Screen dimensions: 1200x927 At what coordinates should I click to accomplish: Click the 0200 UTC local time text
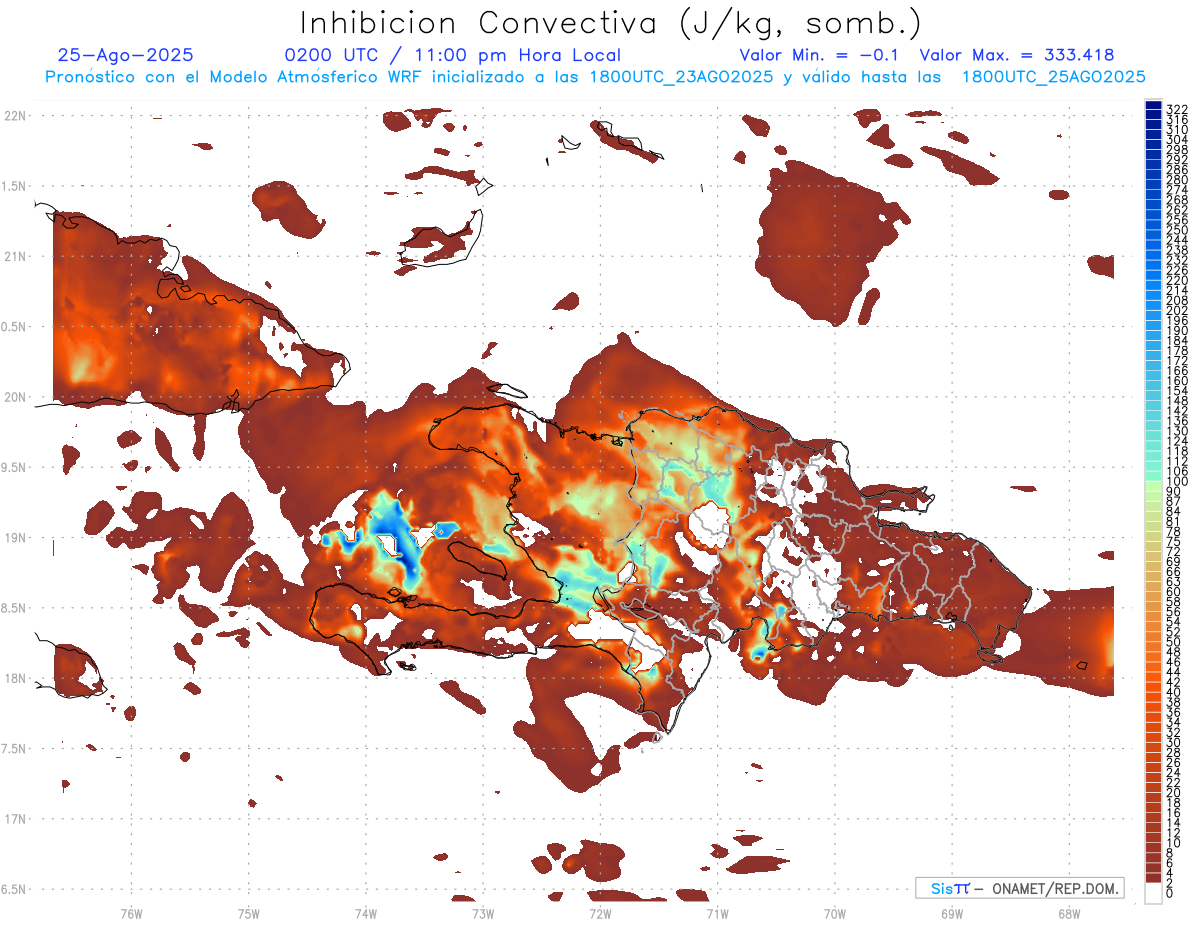(x=453, y=55)
